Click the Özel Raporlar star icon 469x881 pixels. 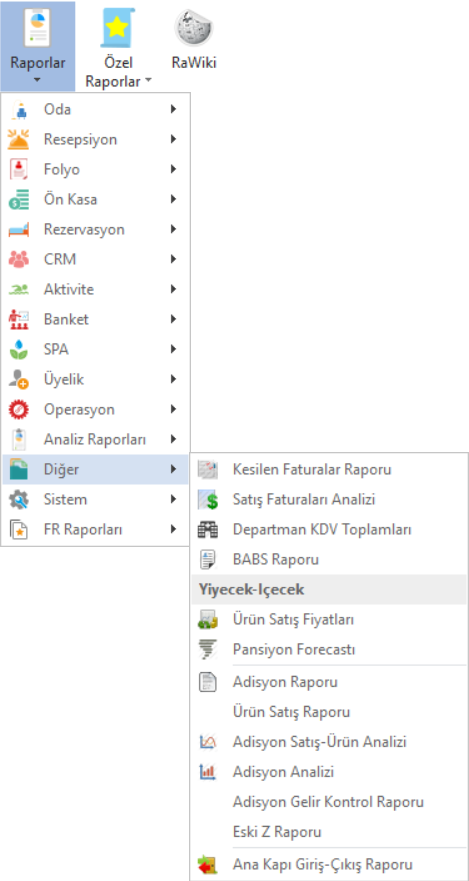(x=117, y=28)
